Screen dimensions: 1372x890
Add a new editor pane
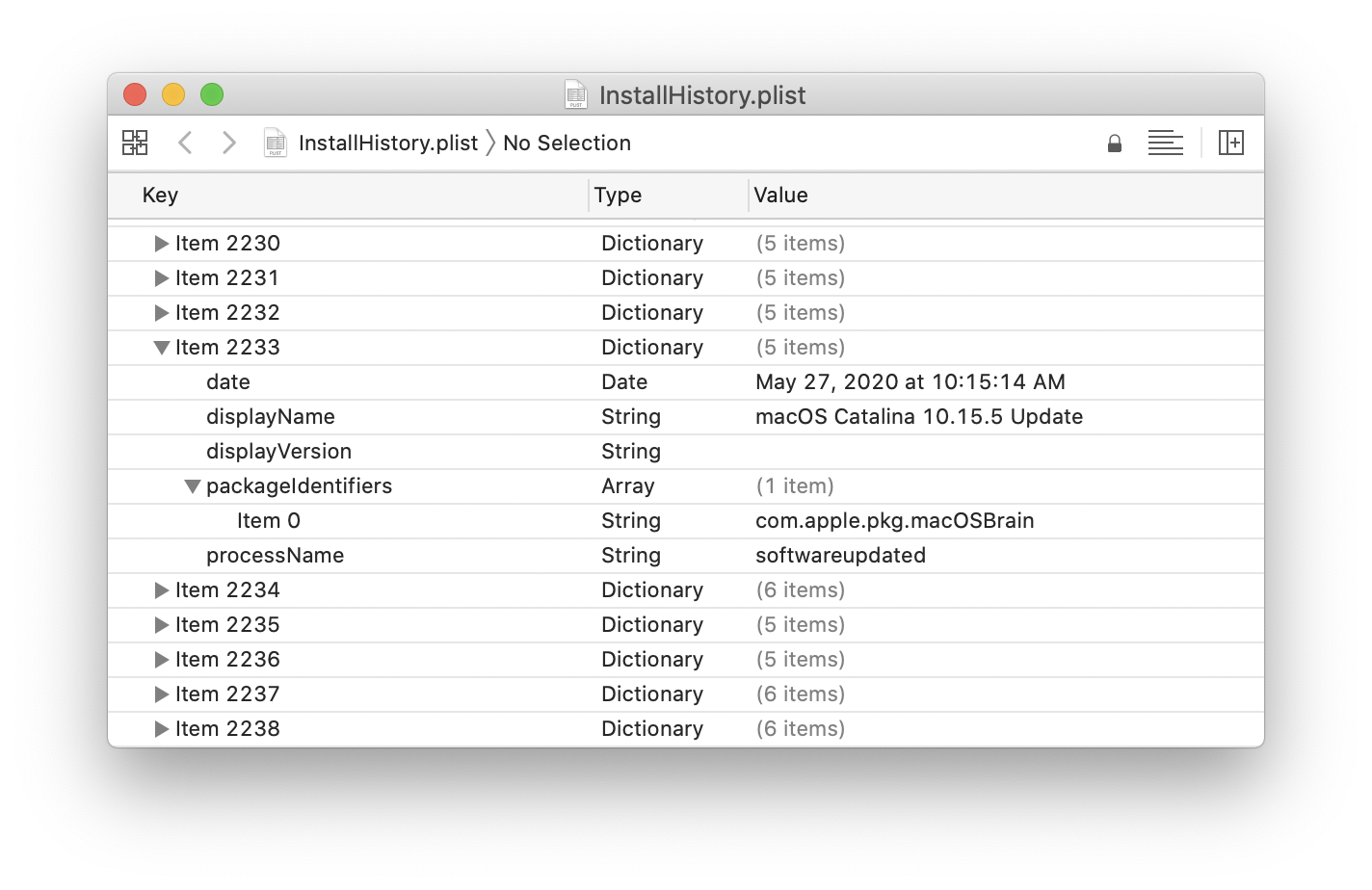tap(1230, 143)
